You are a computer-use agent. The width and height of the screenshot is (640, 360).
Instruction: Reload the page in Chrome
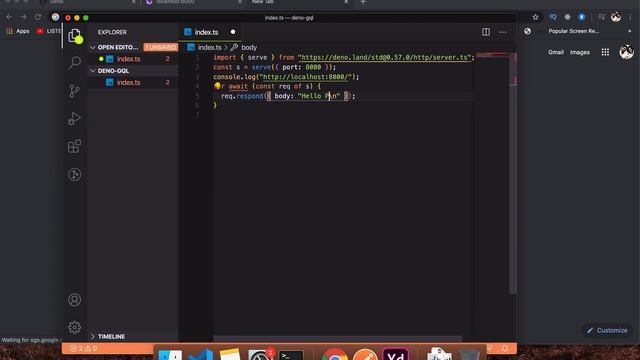point(38,17)
